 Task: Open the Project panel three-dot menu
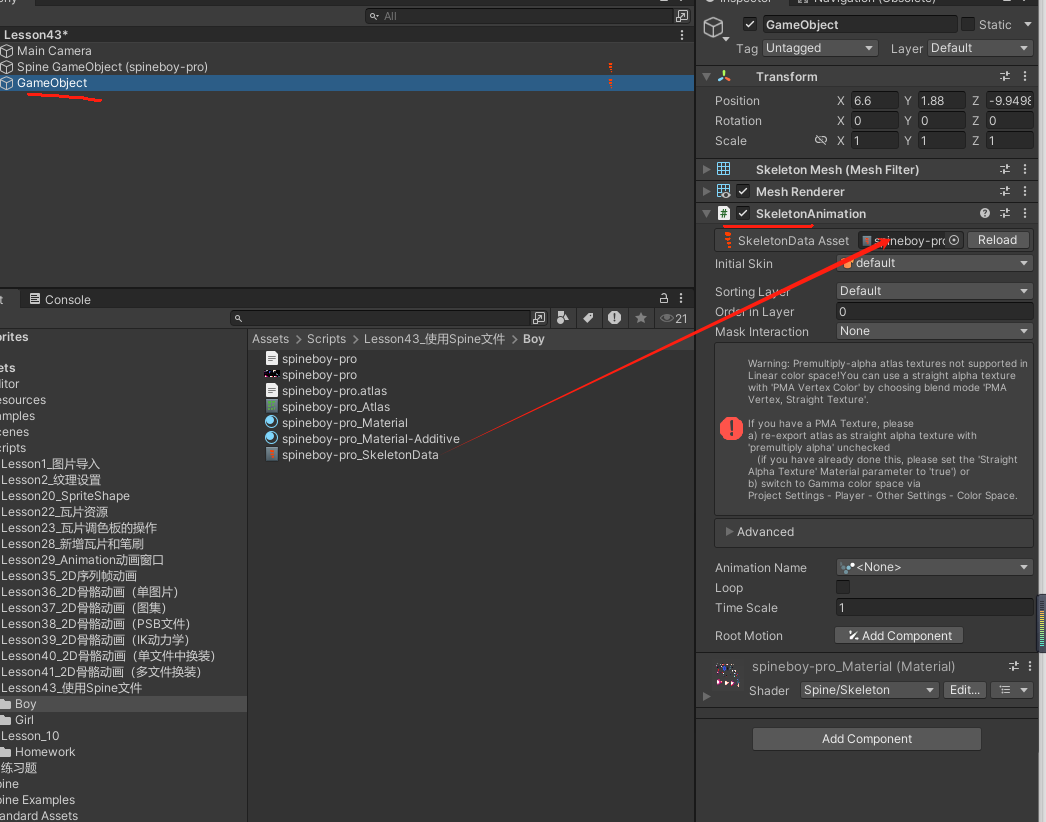coord(681,298)
